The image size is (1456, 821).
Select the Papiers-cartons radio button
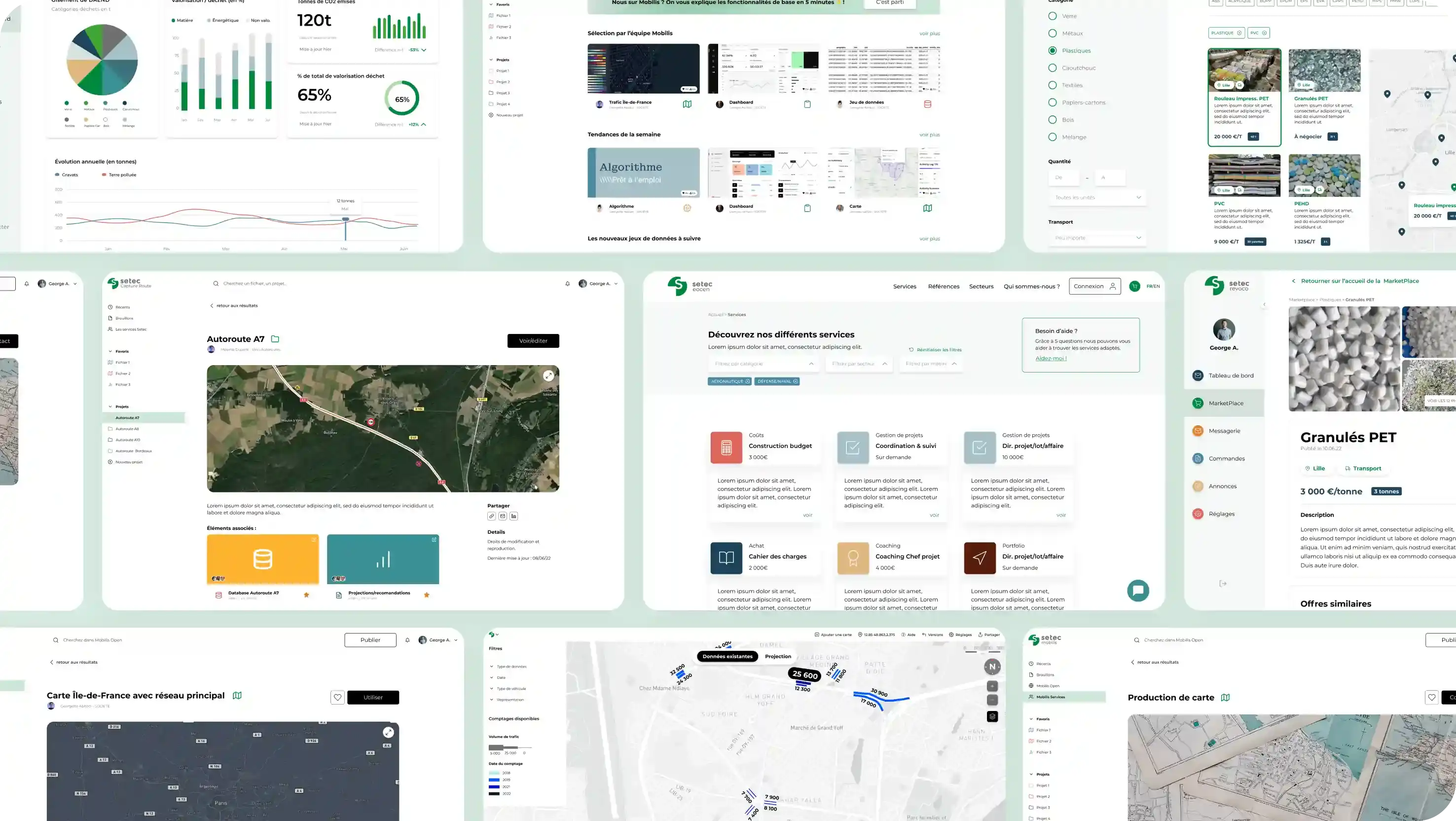pos(1053,102)
